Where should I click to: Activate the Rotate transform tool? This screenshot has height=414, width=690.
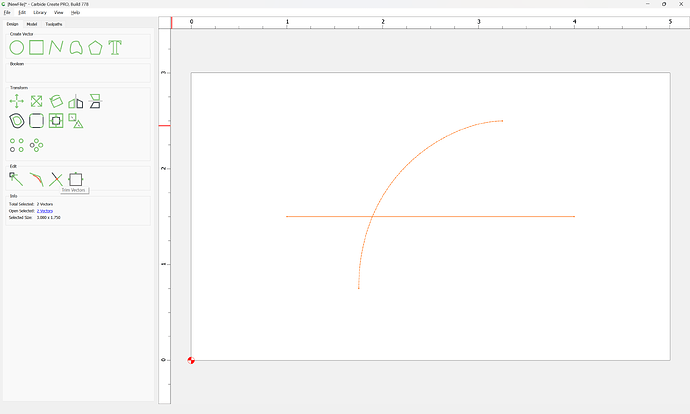[56, 101]
